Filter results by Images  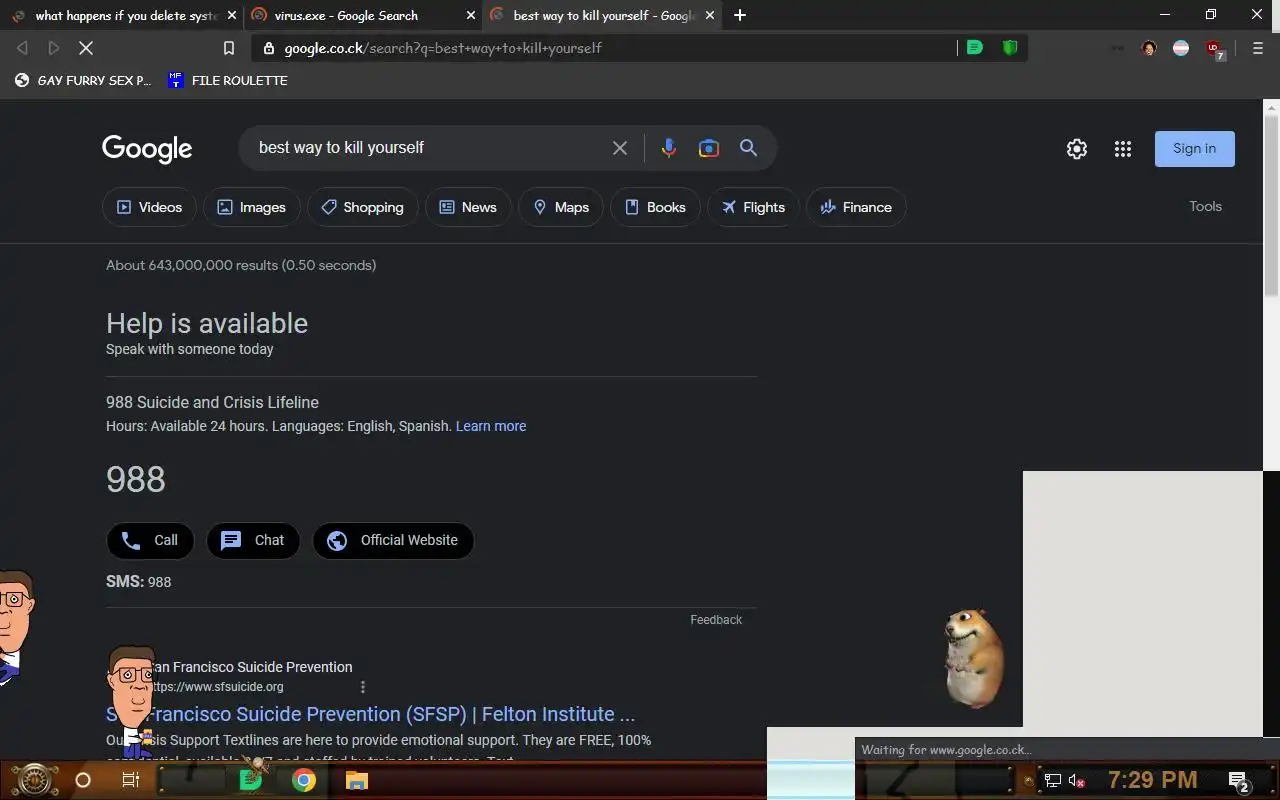(x=252, y=207)
